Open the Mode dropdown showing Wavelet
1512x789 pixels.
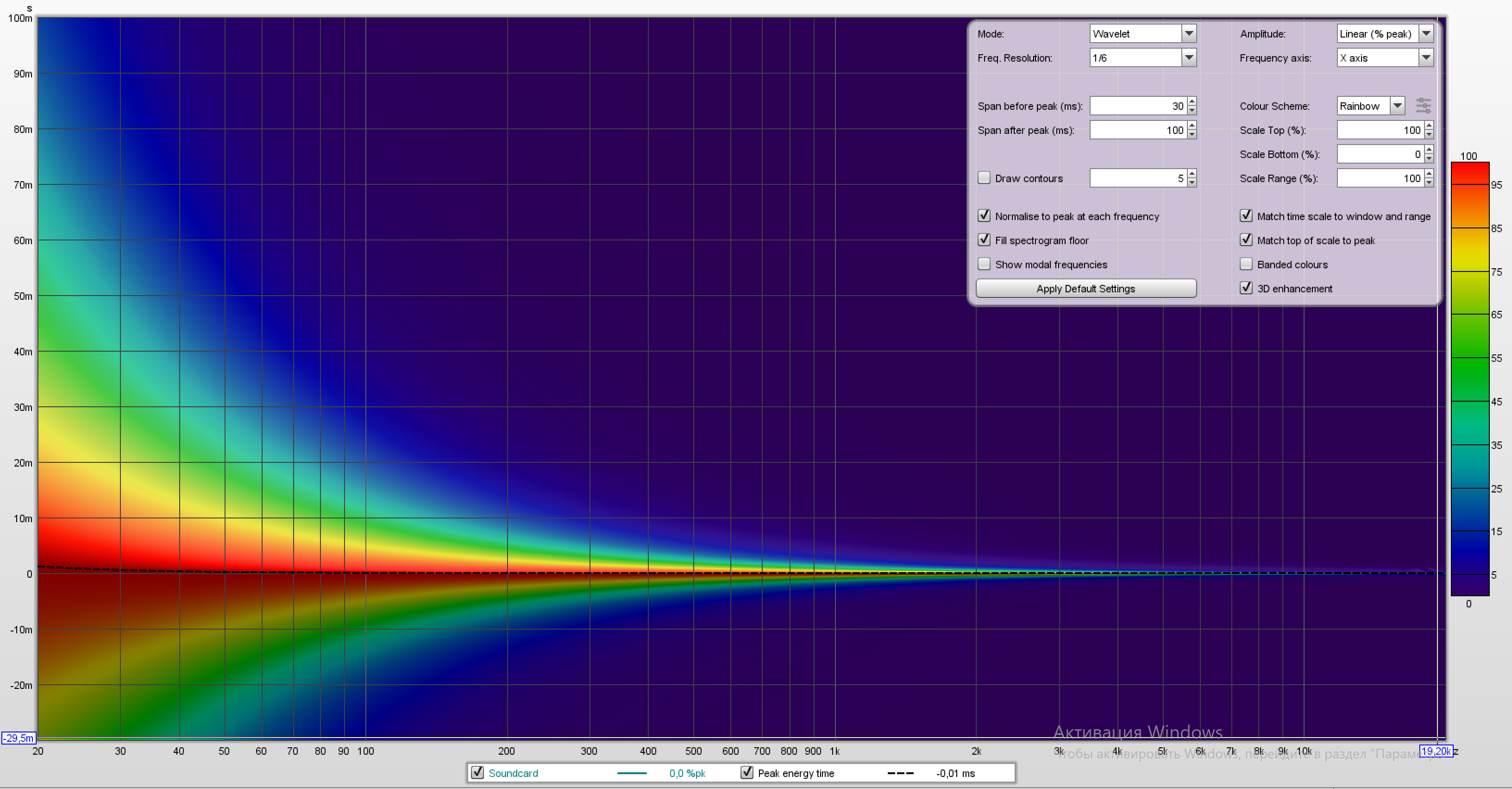(1189, 33)
